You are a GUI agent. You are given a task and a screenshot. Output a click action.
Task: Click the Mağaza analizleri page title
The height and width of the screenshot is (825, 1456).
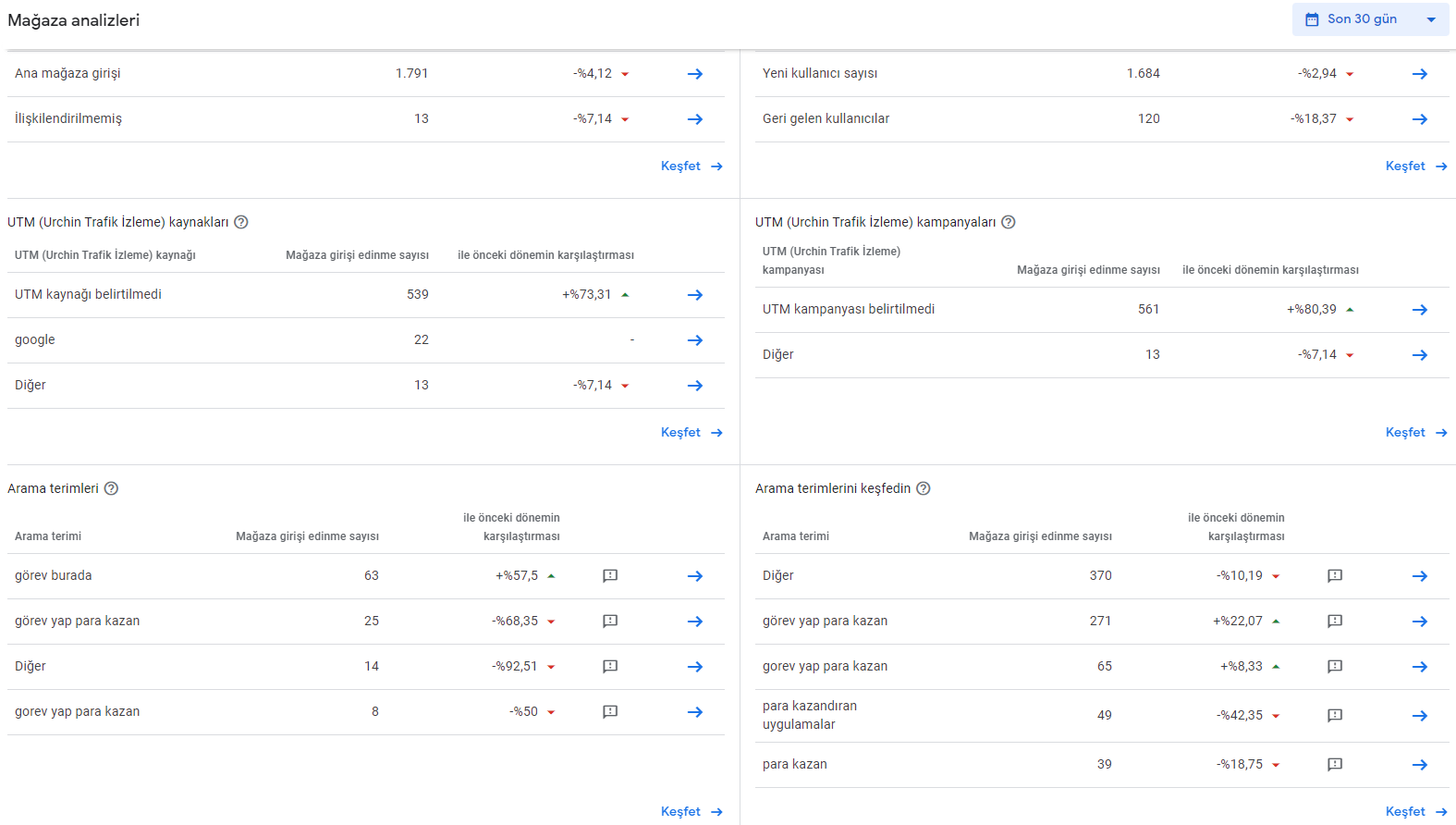(x=74, y=20)
